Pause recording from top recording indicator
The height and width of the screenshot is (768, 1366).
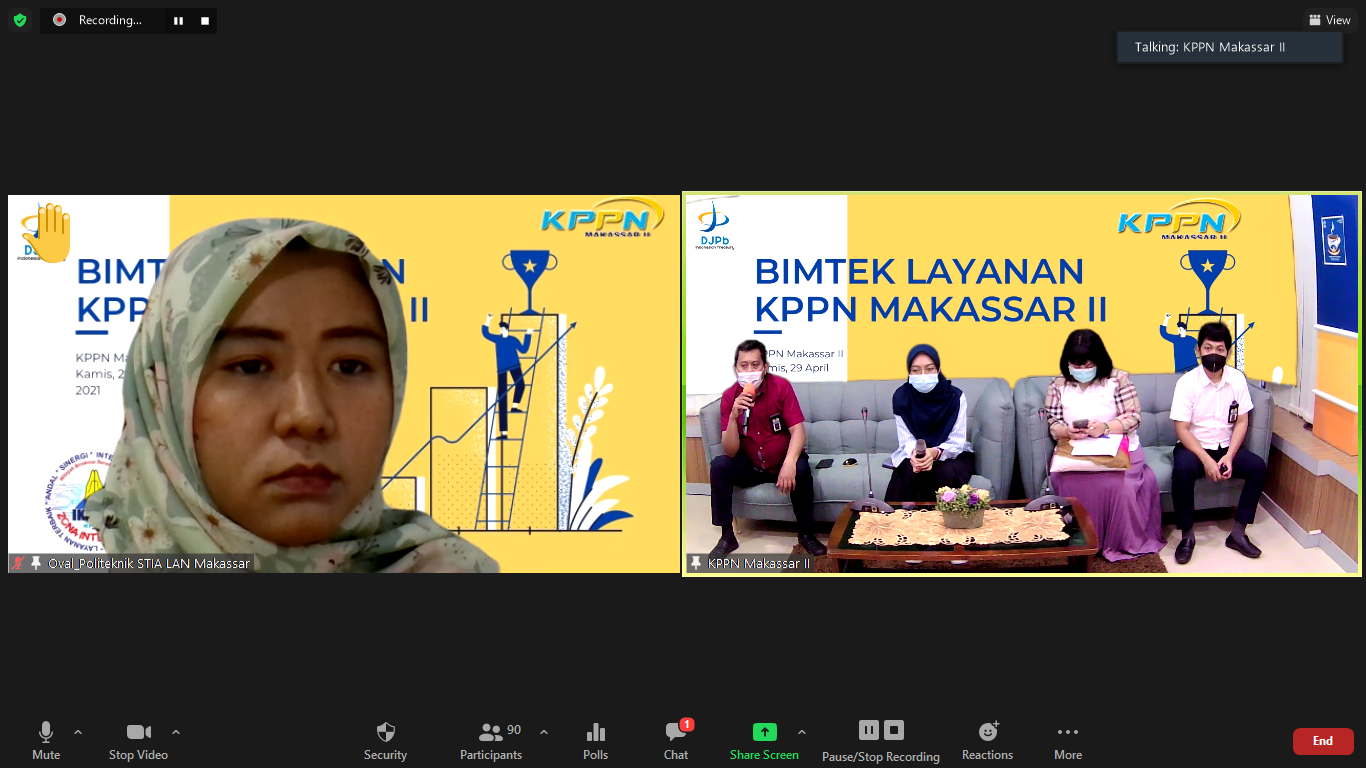point(178,20)
